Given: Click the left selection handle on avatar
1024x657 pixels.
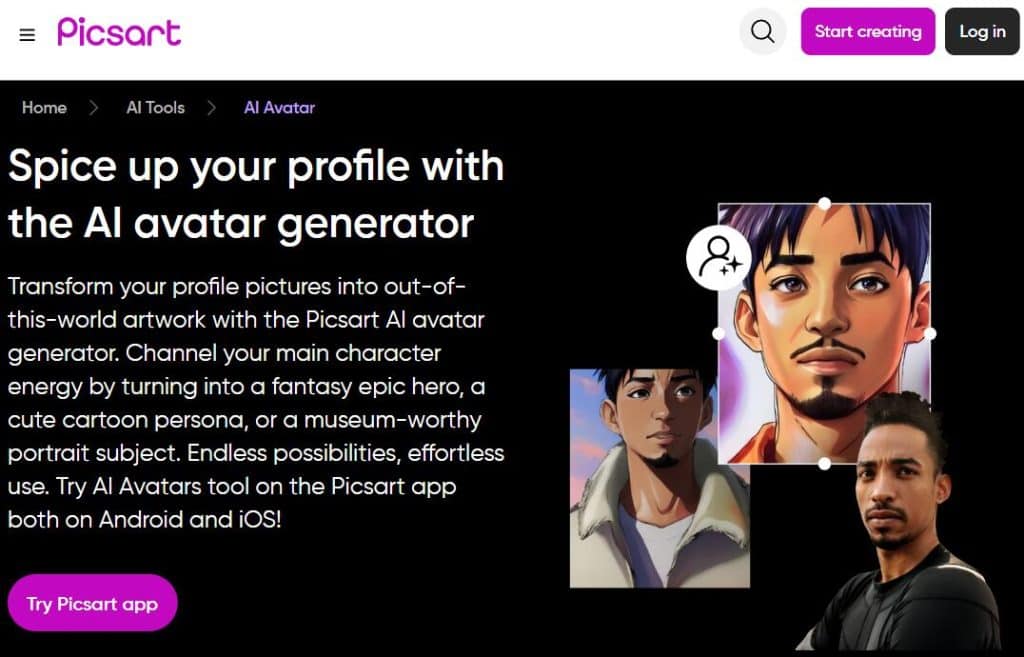Looking at the screenshot, I should pyautogui.click(x=718, y=333).
